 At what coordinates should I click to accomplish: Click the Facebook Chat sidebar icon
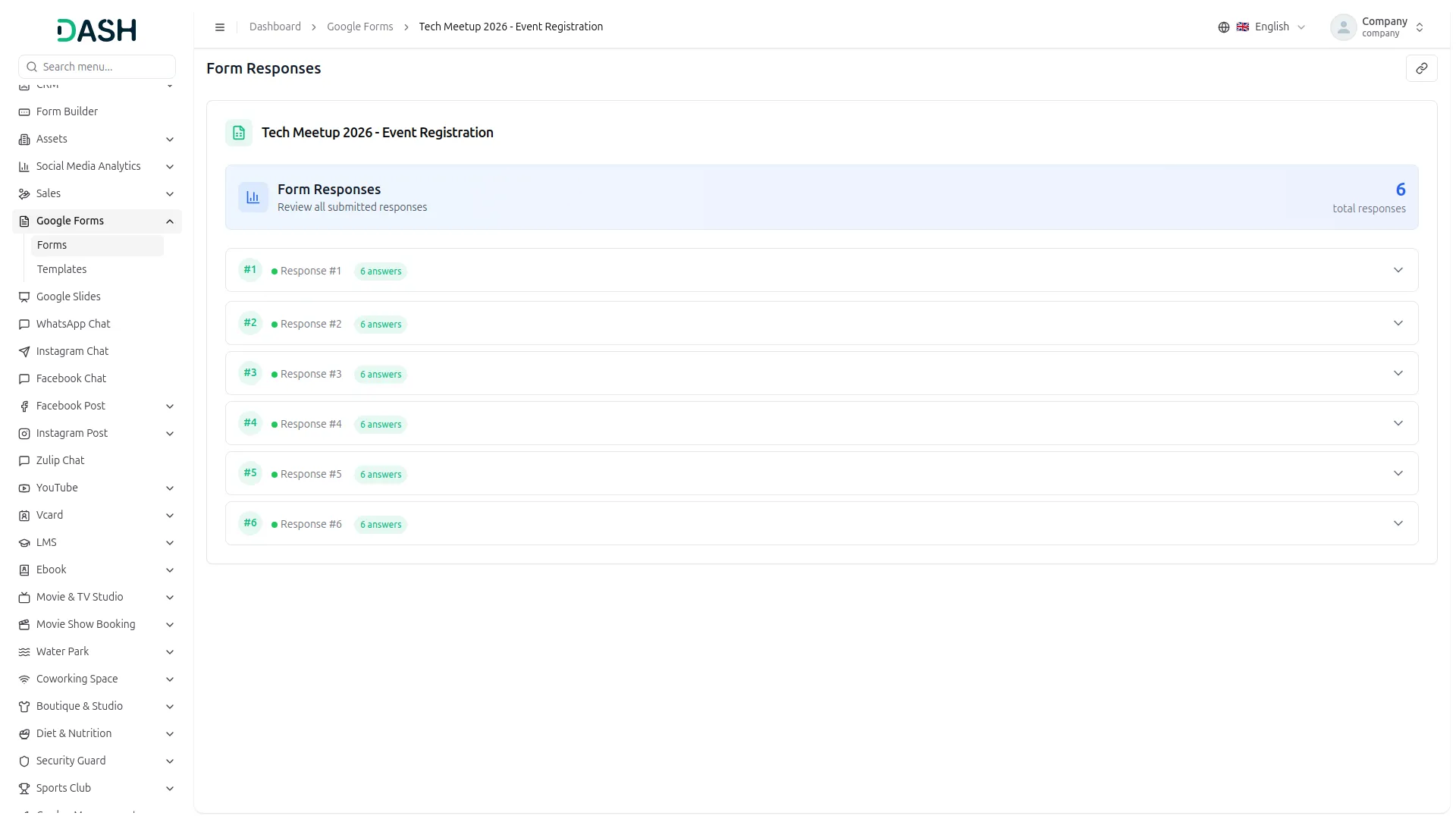pyautogui.click(x=24, y=379)
